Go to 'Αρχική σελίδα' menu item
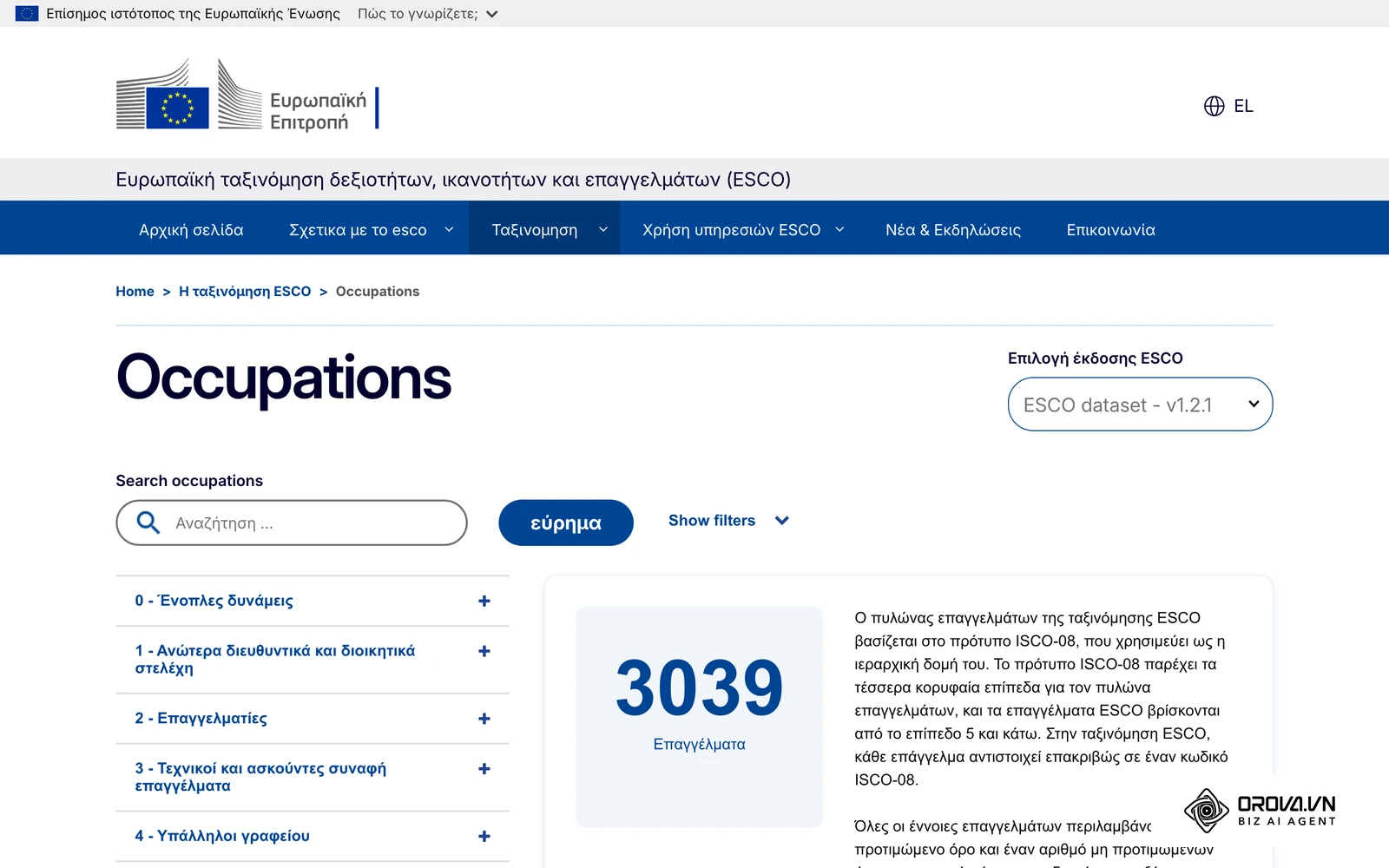Viewport: 1389px width, 868px height. click(191, 230)
